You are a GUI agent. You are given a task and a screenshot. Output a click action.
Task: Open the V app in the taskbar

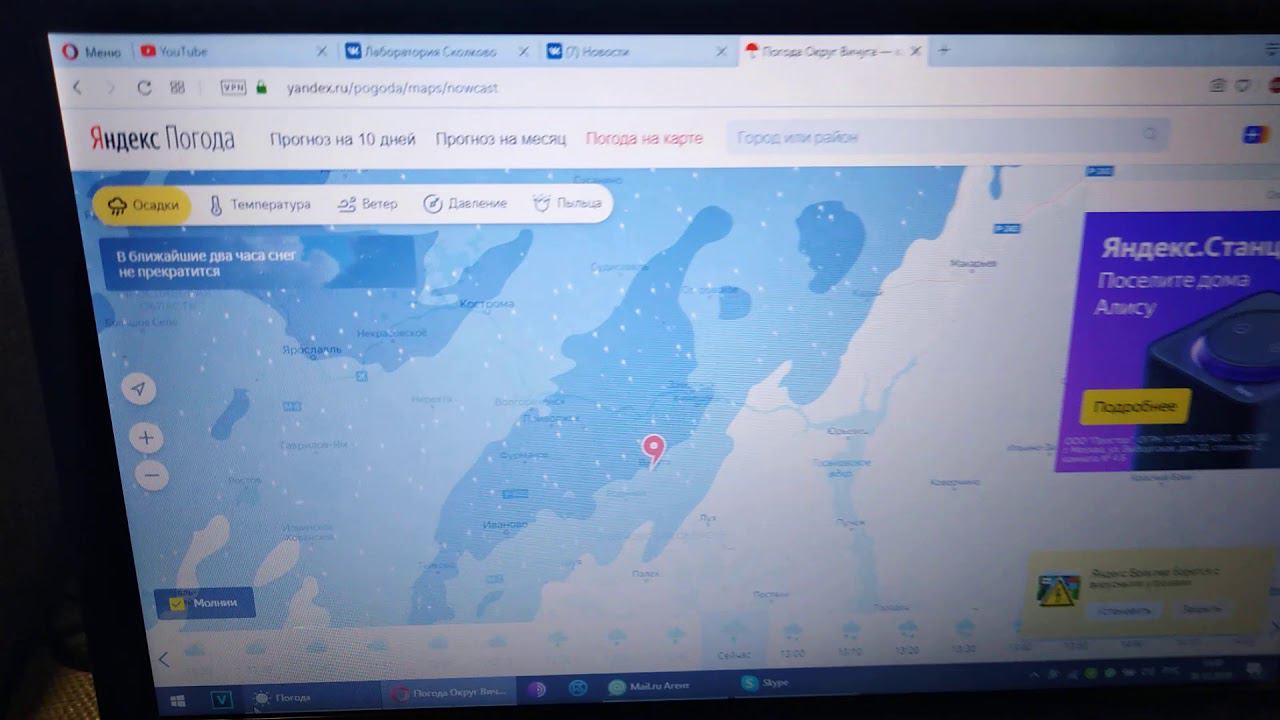click(221, 699)
